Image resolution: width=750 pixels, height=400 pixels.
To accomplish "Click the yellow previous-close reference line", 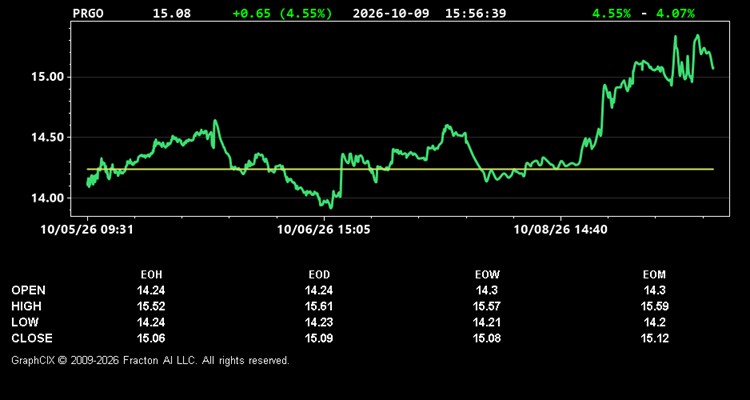I will coord(400,169).
